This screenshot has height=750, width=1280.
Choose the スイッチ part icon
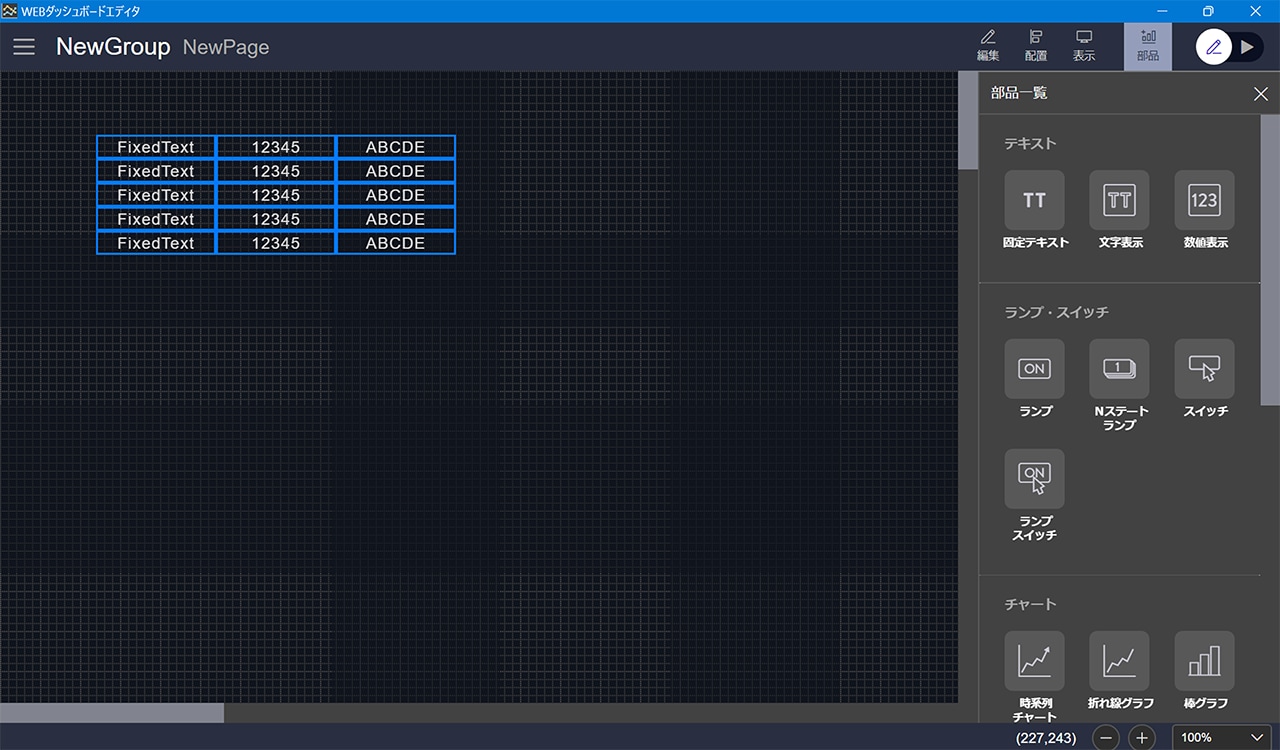pyautogui.click(x=1204, y=369)
